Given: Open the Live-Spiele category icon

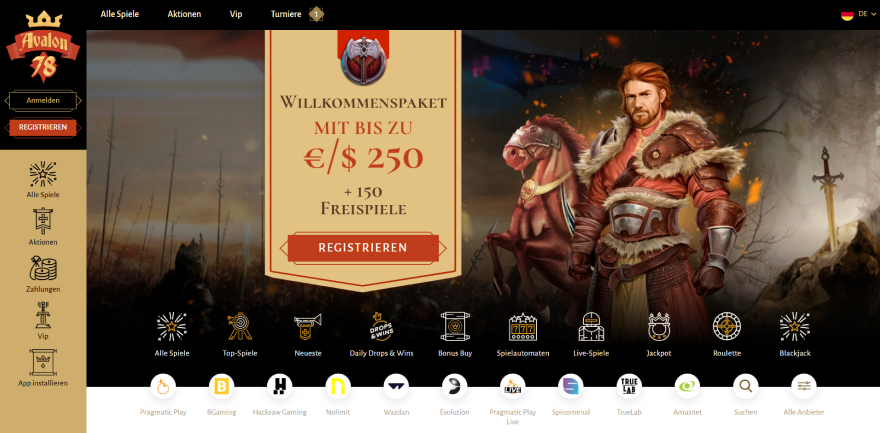Looking at the screenshot, I should pyautogui.click(x=592, y=327).
